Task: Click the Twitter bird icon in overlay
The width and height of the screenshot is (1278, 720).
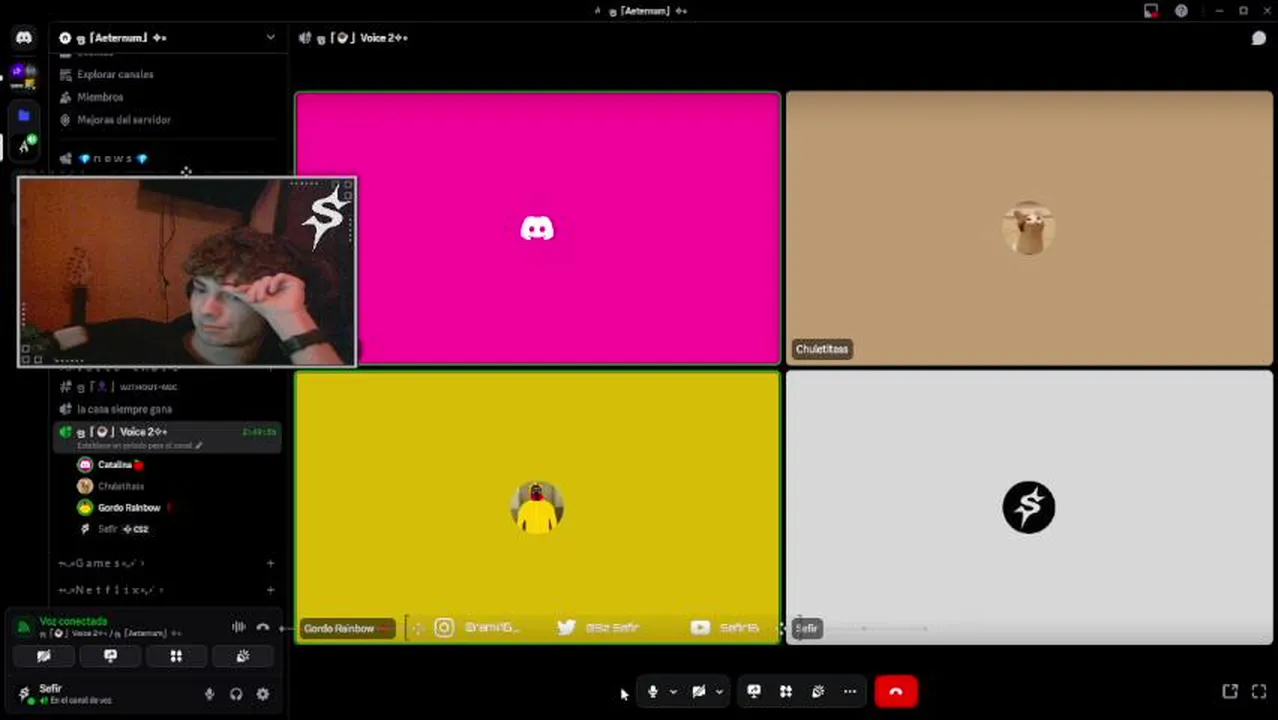Action: [x=566, y=627]
